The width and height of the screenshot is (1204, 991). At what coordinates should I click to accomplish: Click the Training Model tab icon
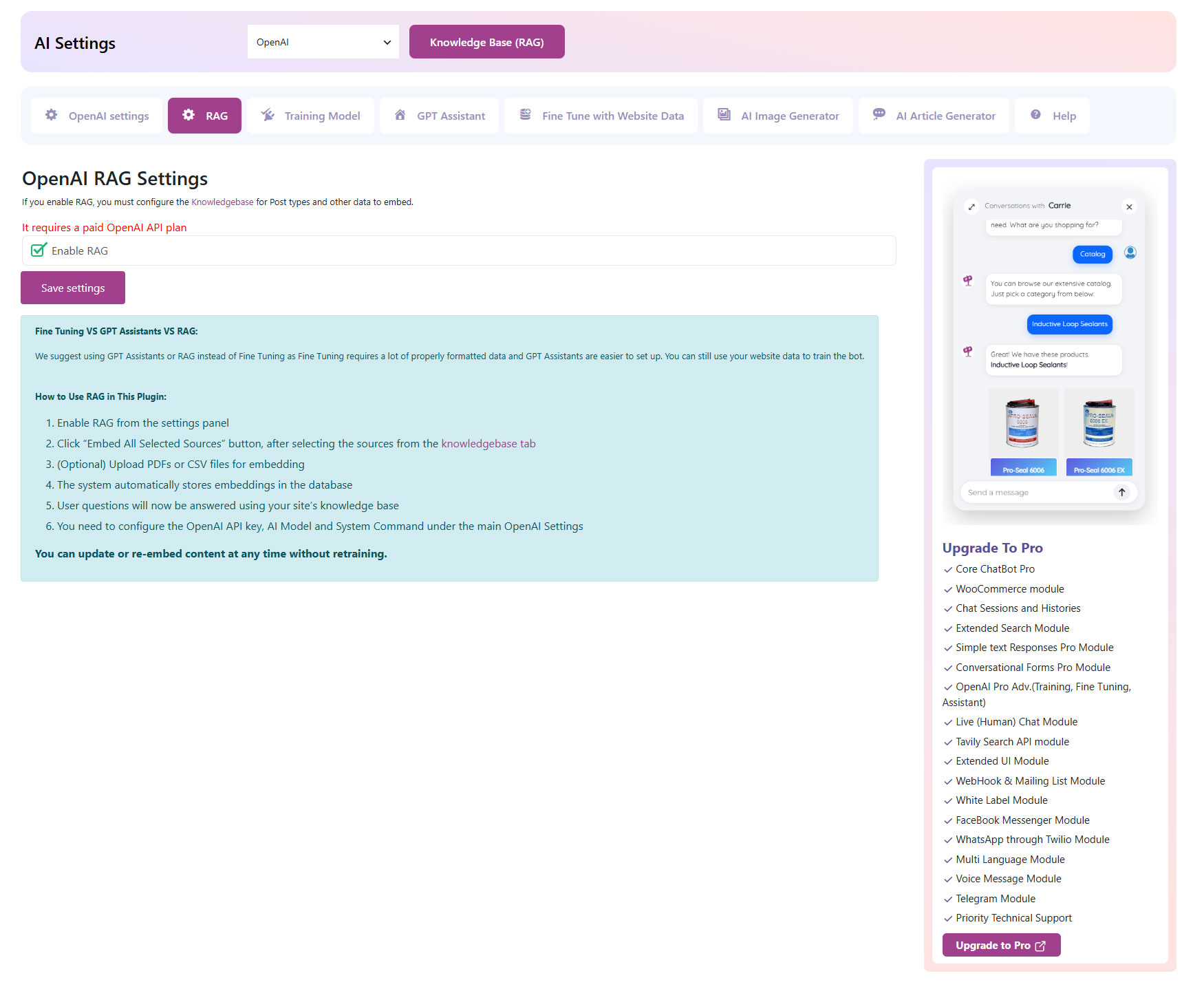[x=268, y=115]
